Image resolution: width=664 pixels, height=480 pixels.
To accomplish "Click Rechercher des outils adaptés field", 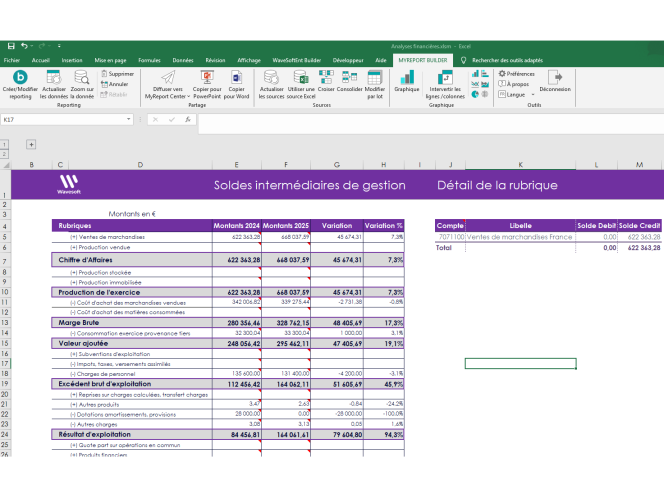I will click(x=507, y=60).
